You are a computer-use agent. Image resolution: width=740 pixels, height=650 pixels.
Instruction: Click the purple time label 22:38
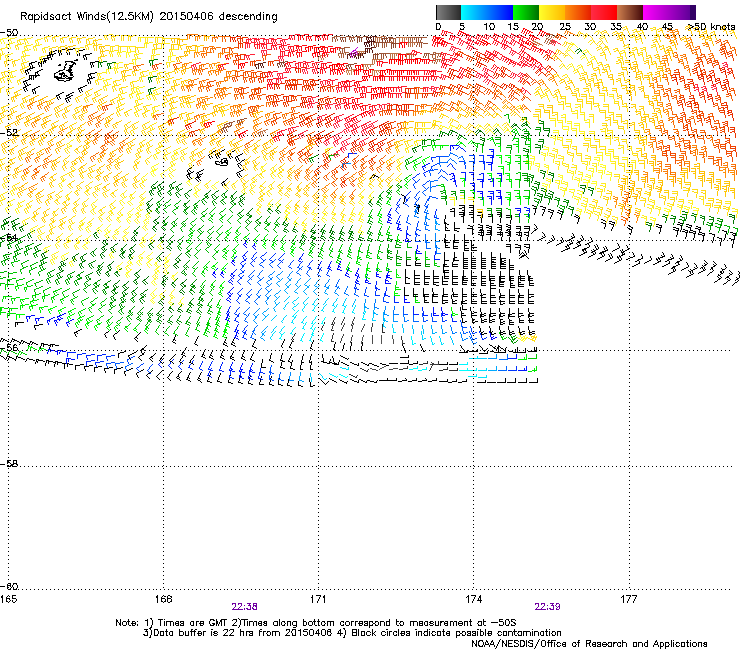(x=244, y=607)
